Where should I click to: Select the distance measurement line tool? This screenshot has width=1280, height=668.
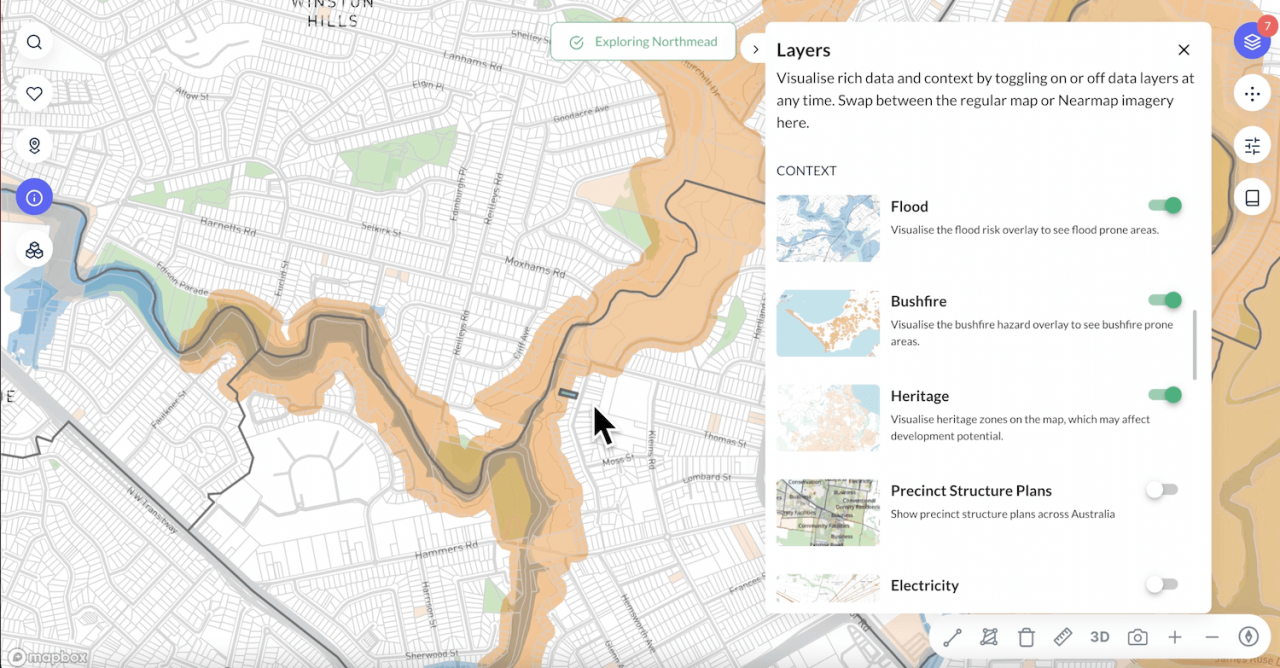[x=952, y=637]
